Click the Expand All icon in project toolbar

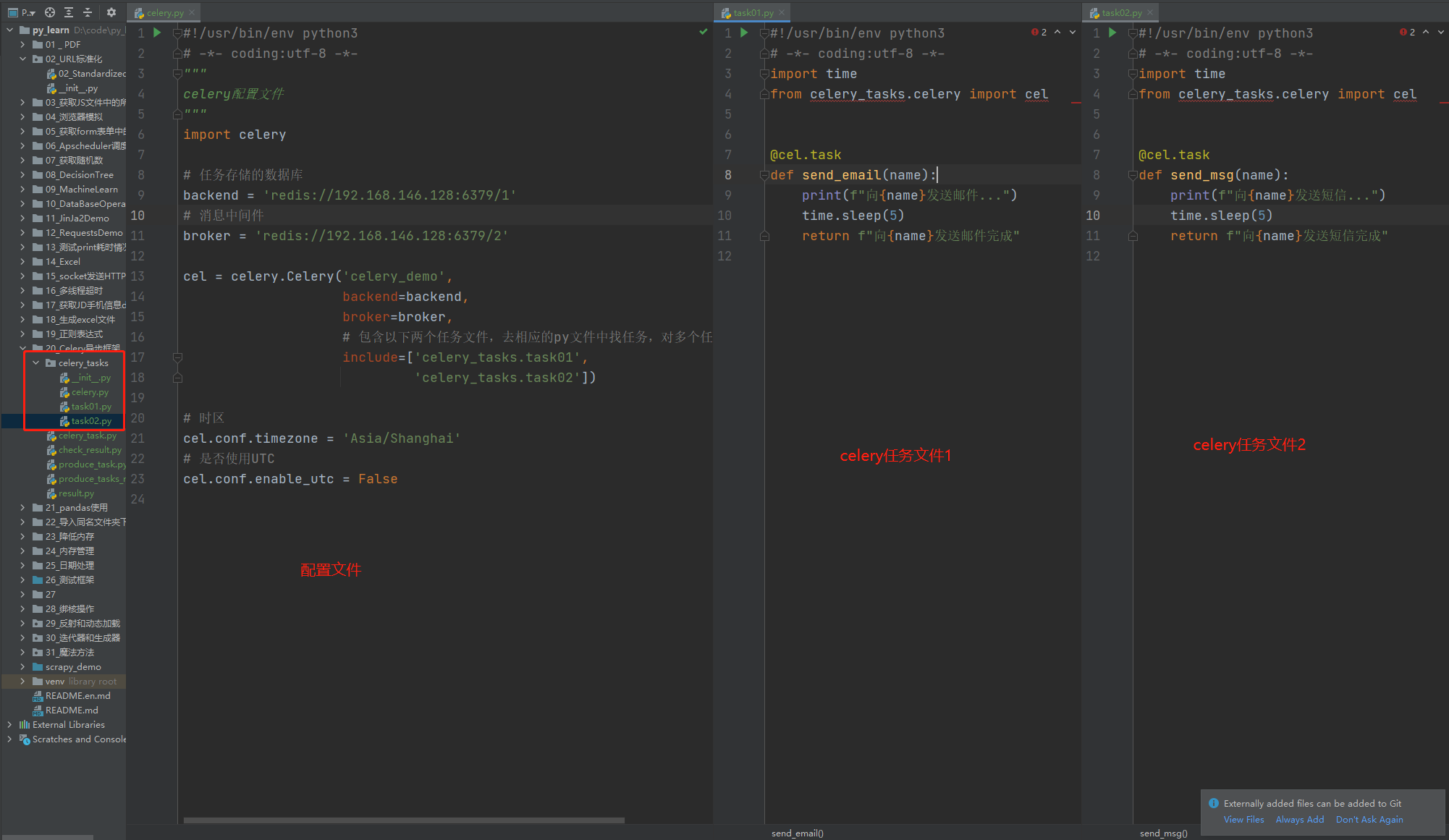[69, 12]
